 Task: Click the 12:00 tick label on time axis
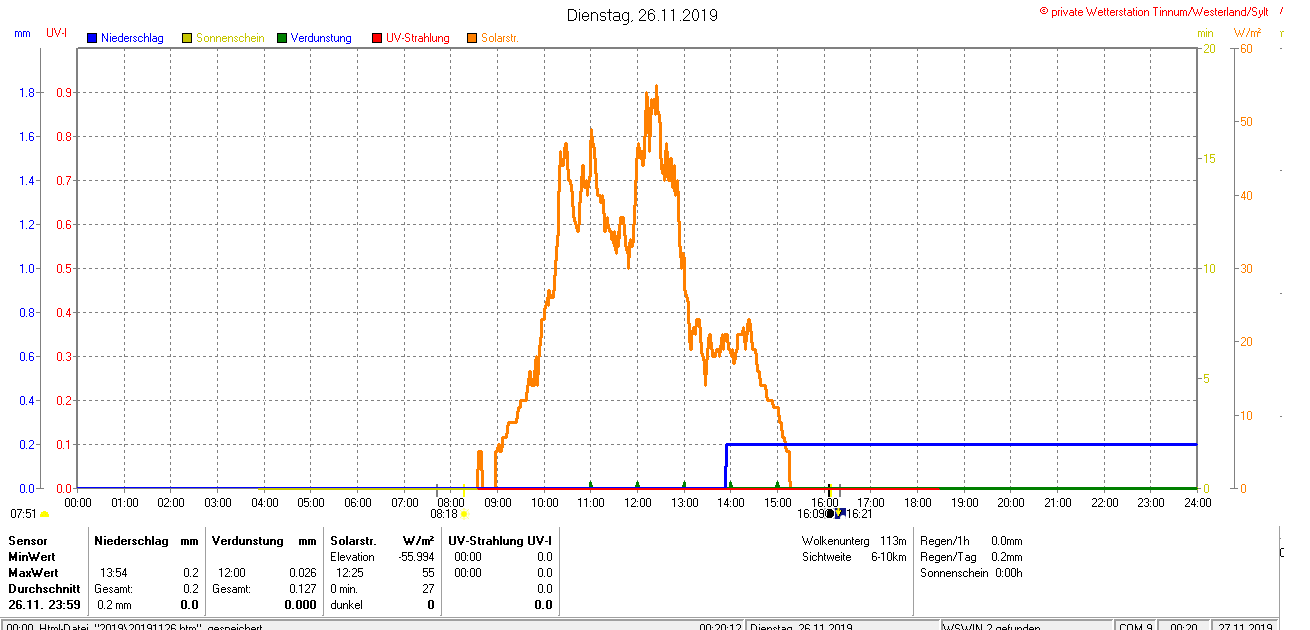(637, 502)
